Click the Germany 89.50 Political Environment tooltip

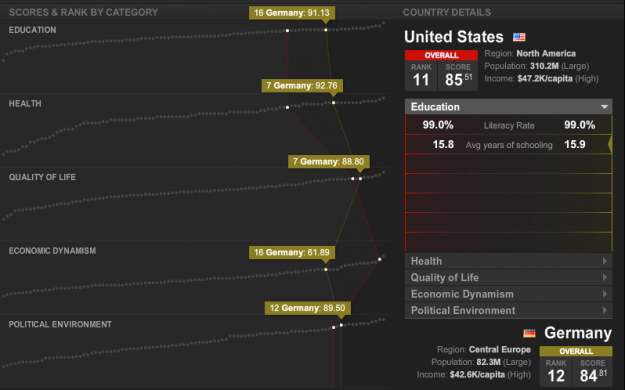[307, 308]
